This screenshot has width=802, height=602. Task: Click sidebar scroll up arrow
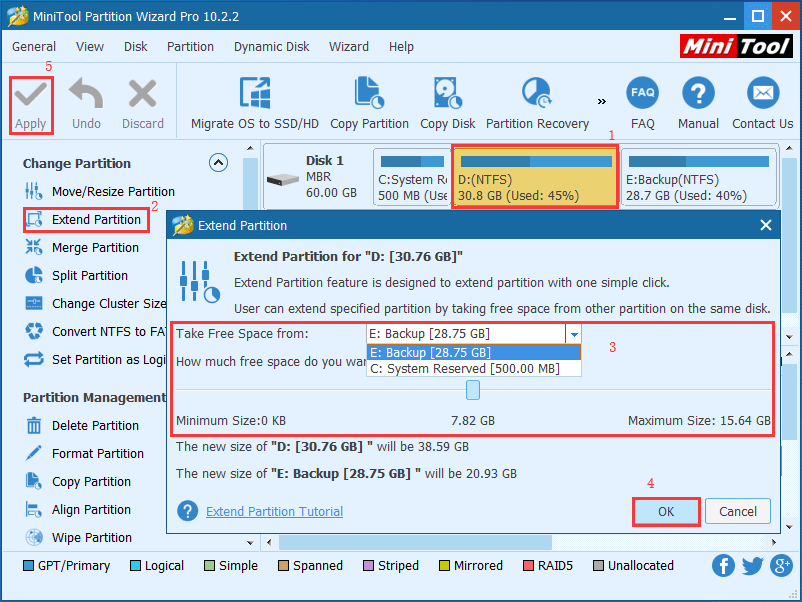click(250, 149)
